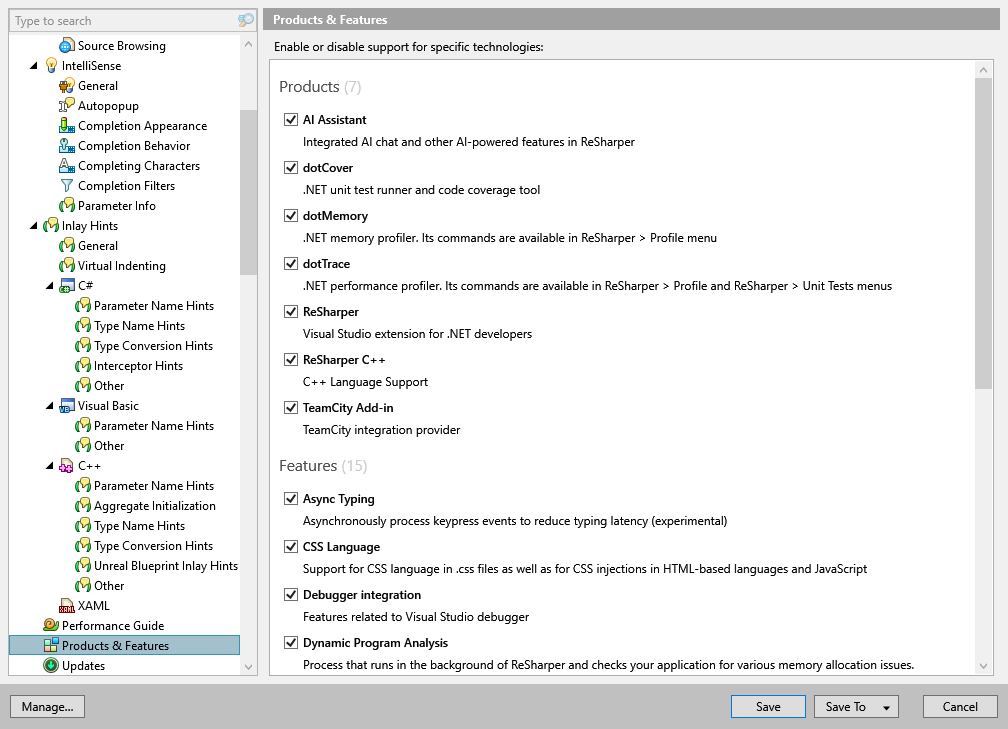1008x729 pixels.
Task: Collapse the C# inlay hints node
Action: [50, 285]
